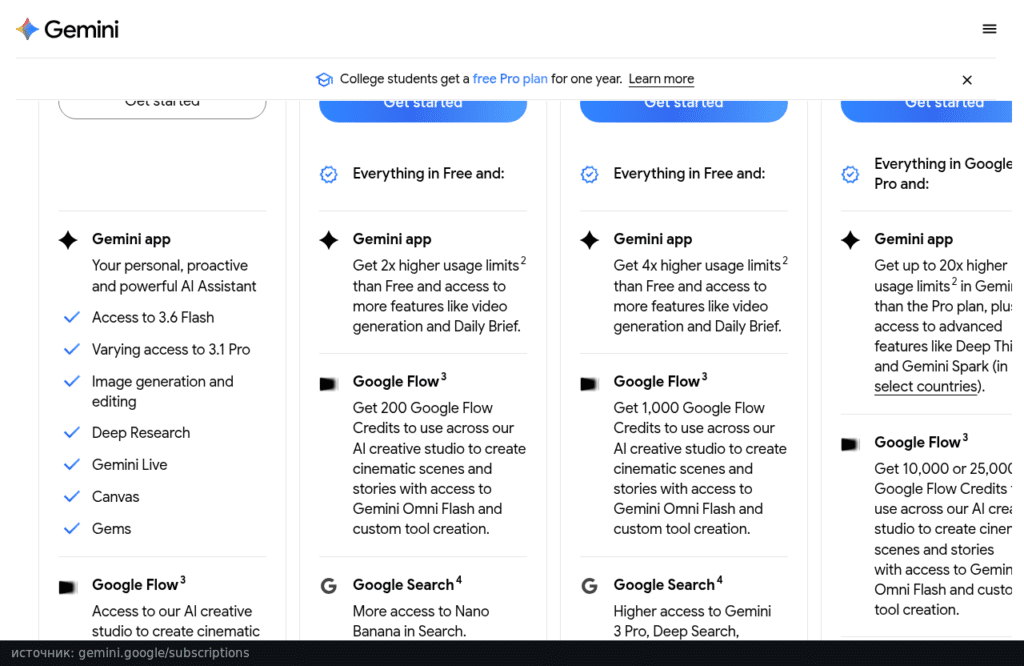Click 'Access to 3.6 Flash' text
This screenshot has height=666, width=1024.
153,317
